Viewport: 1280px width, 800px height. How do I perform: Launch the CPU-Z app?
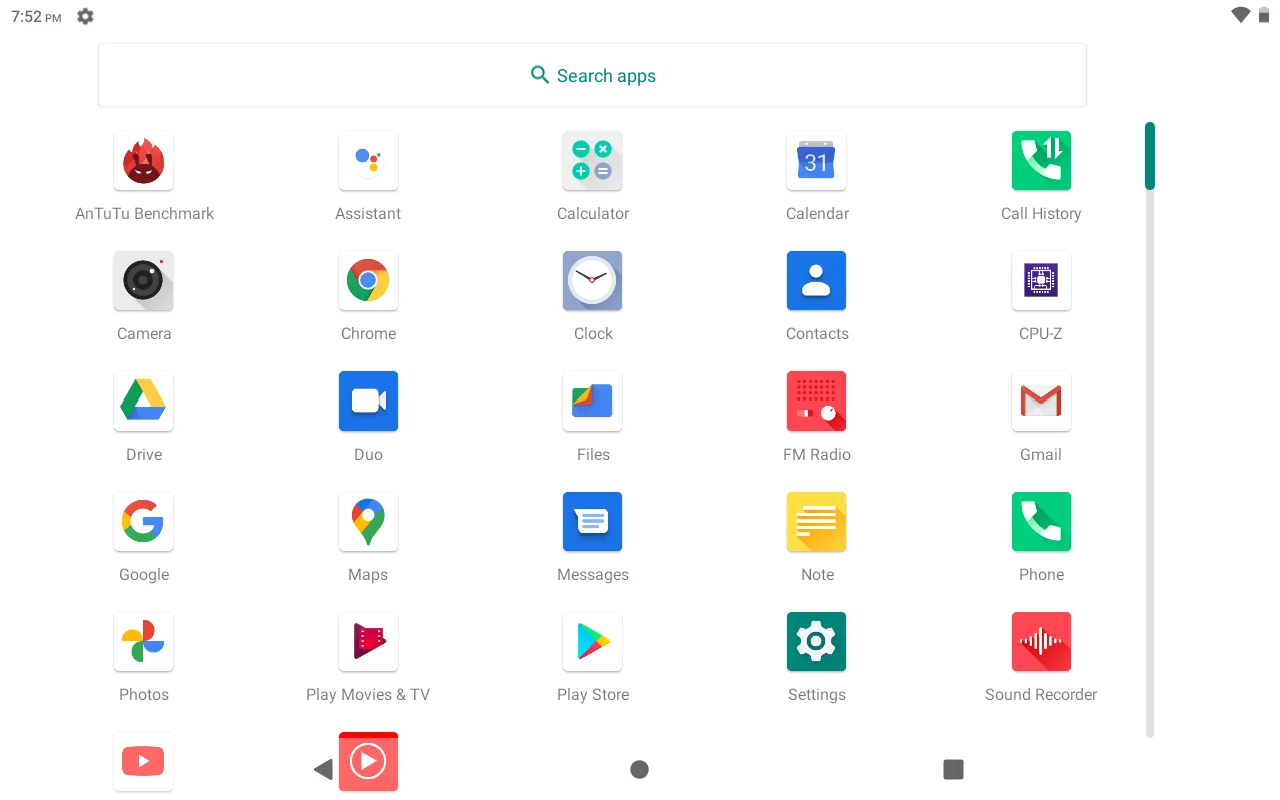point(1041,281)
